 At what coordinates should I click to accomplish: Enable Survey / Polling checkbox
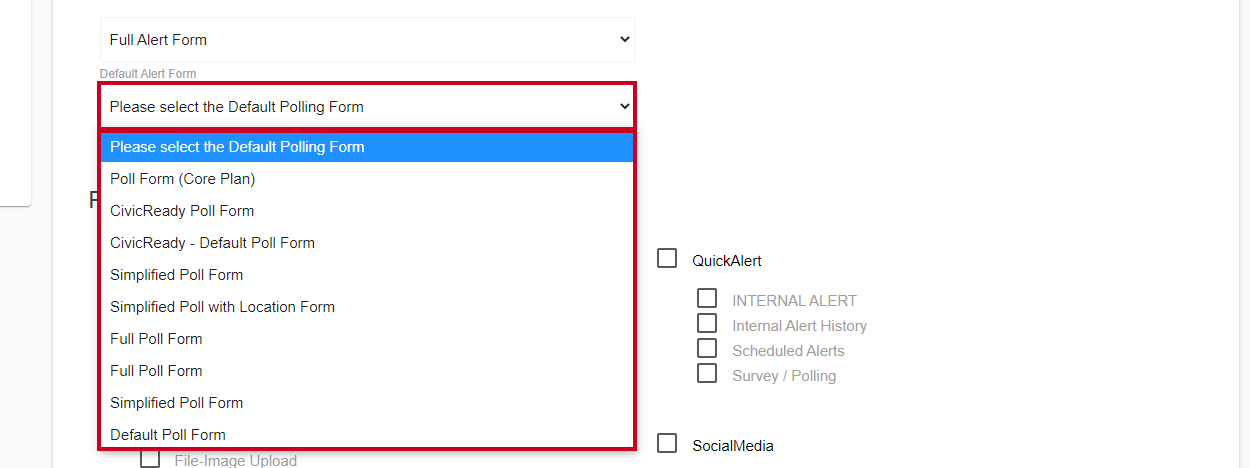click(707, 373)
